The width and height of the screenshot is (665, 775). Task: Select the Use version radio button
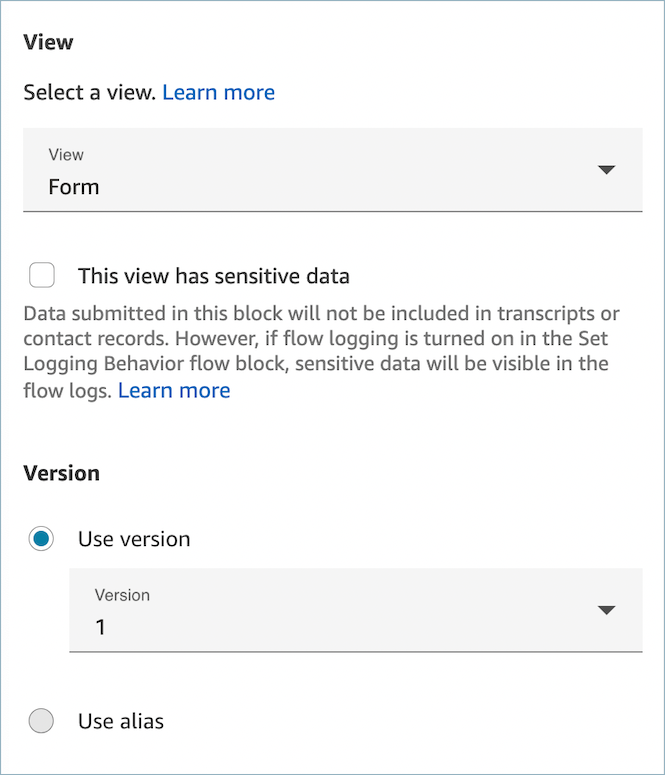click(42, 539)
